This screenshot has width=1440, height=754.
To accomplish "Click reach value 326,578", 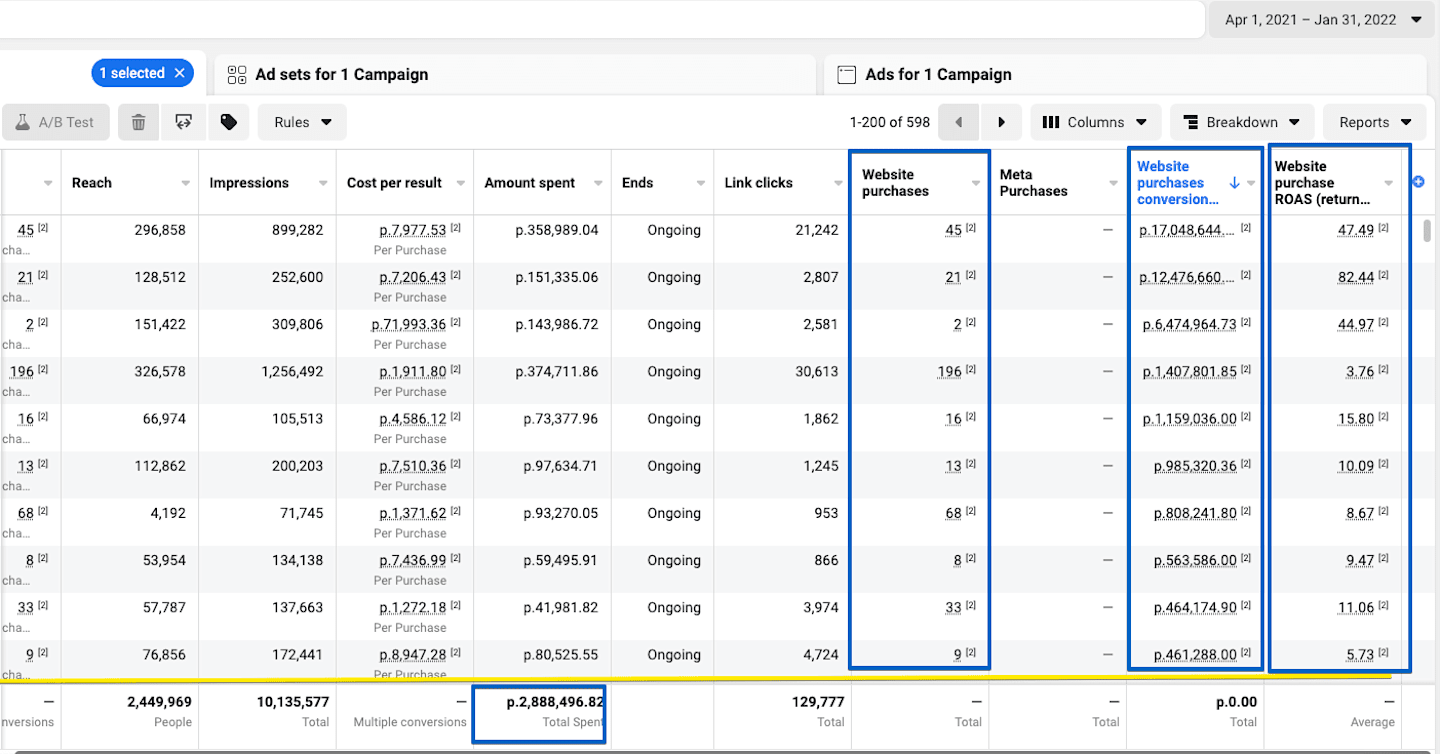I will tap(160, 372).
